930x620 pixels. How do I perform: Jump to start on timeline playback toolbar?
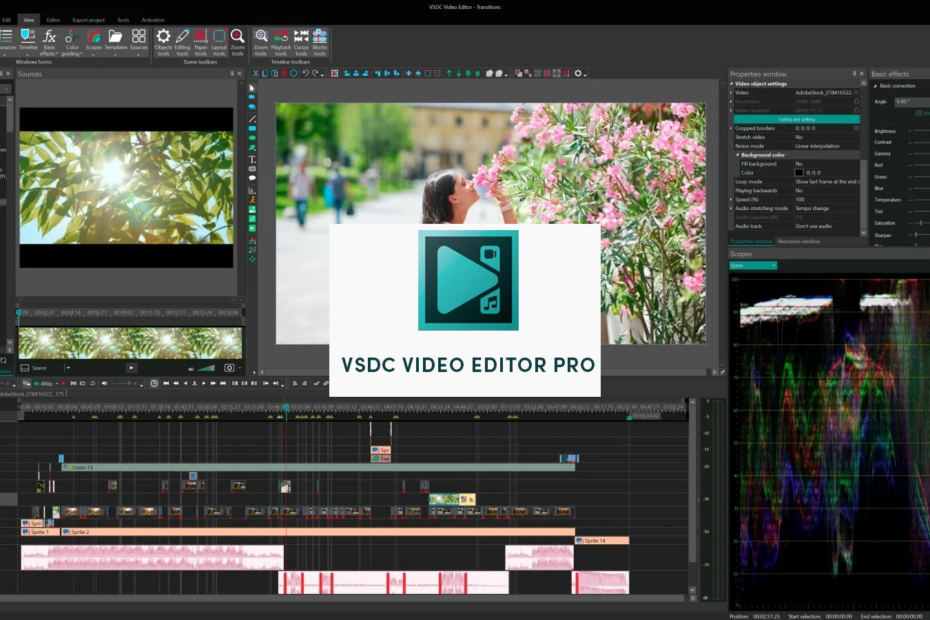[x=166, y=384]
